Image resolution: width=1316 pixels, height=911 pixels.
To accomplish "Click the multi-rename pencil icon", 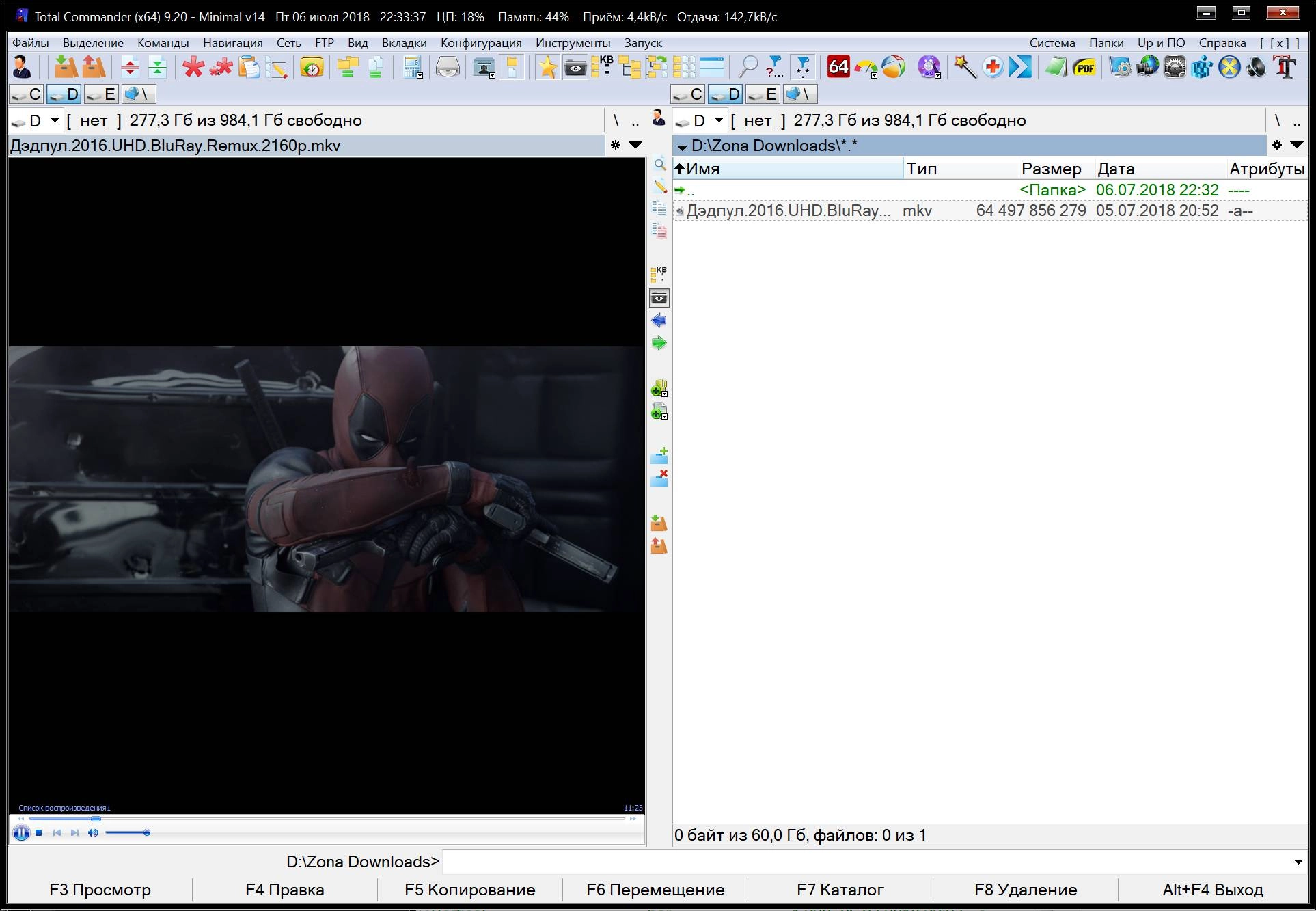I will (x=276, y=67).
